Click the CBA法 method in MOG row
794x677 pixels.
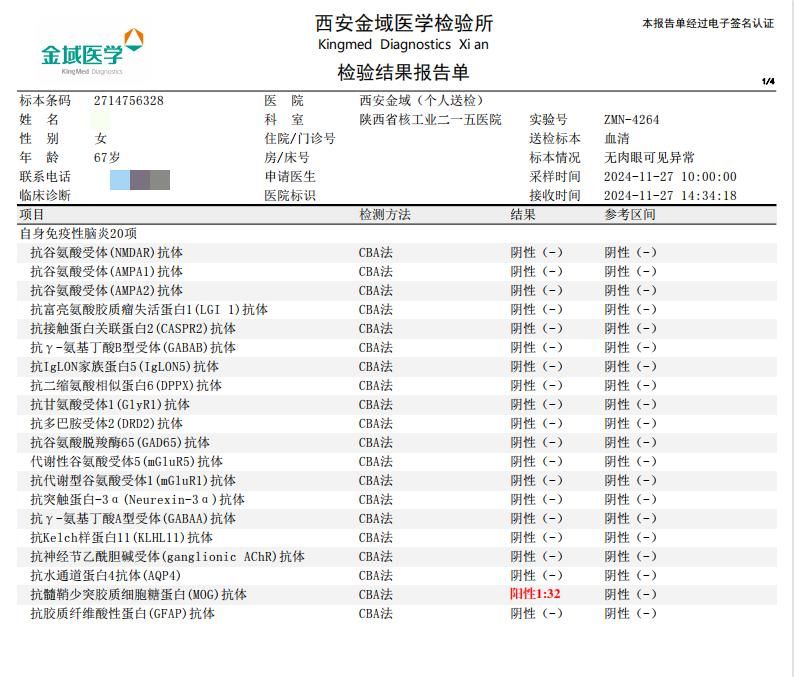coord(376,594)
